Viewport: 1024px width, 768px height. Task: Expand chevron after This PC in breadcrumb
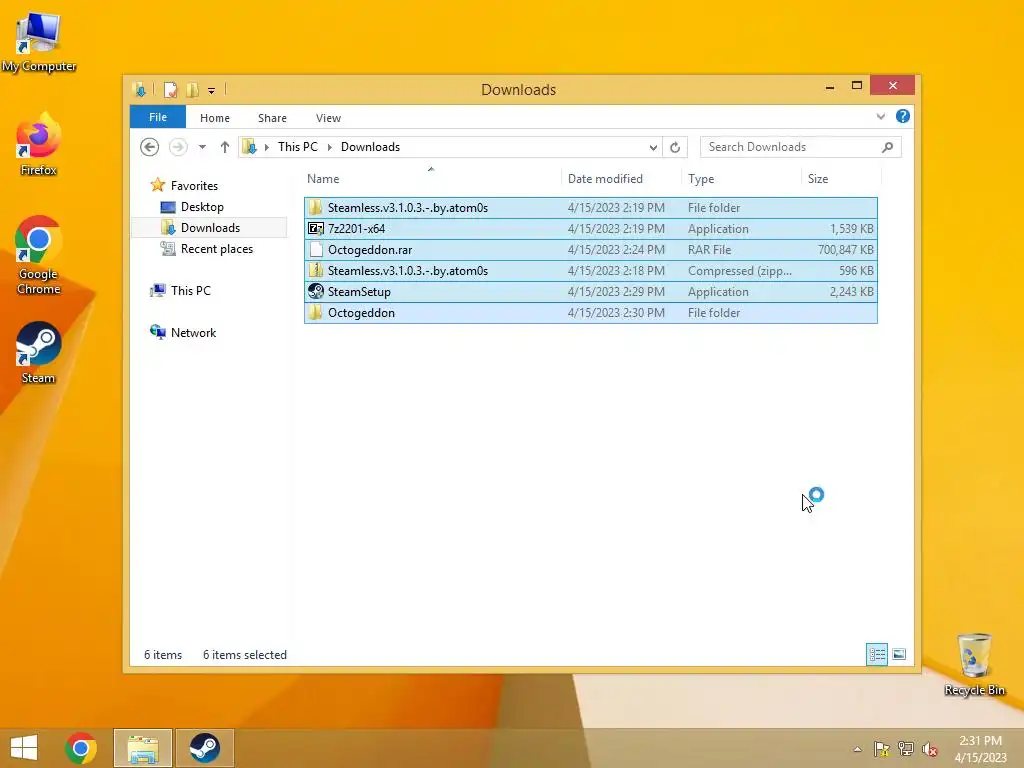point(329,147)
